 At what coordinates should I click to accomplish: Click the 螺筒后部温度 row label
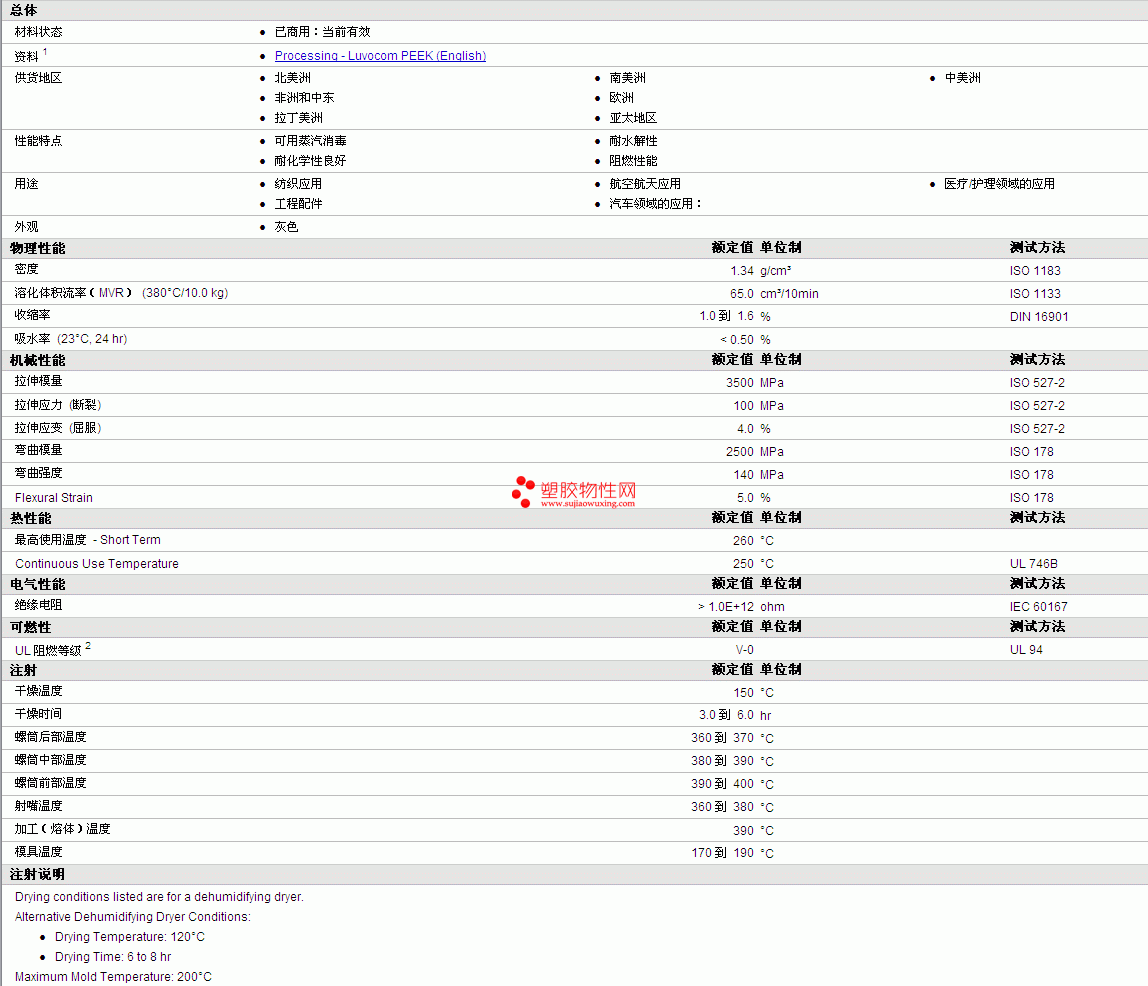51,736
